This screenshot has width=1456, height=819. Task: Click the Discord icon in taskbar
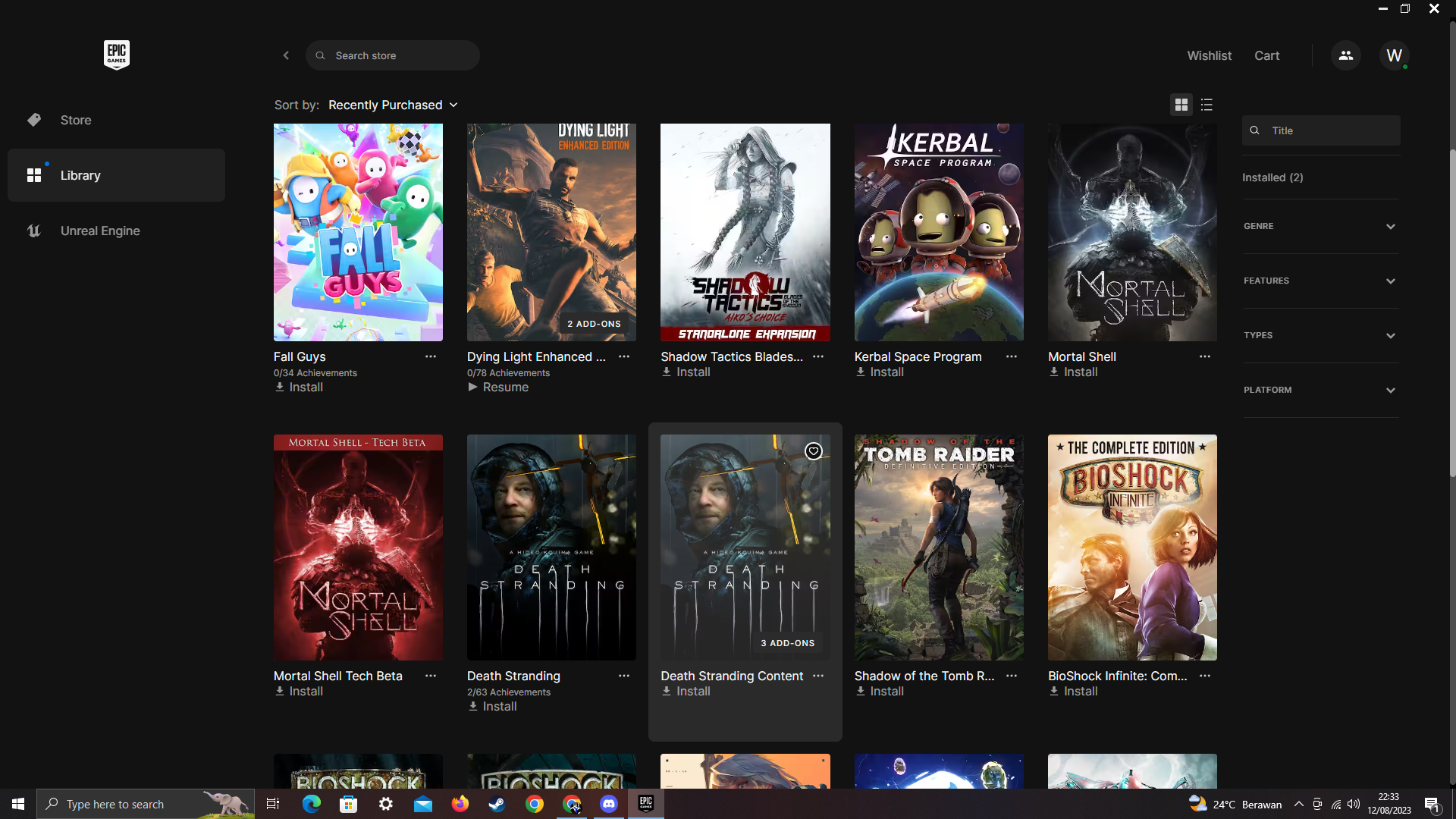tap(609, 804)
